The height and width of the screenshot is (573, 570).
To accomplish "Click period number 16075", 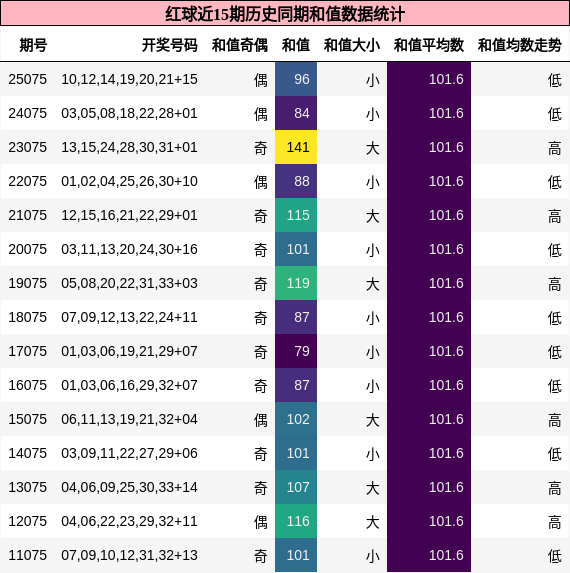I will tap(27, 385).
